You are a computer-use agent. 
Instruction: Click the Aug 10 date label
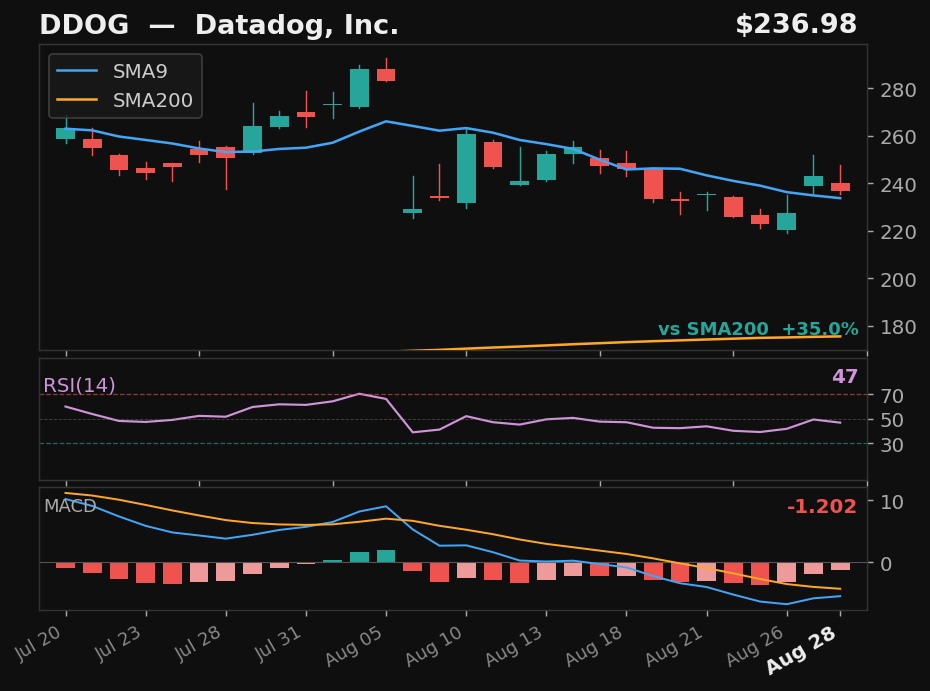[x=435, y=645]
